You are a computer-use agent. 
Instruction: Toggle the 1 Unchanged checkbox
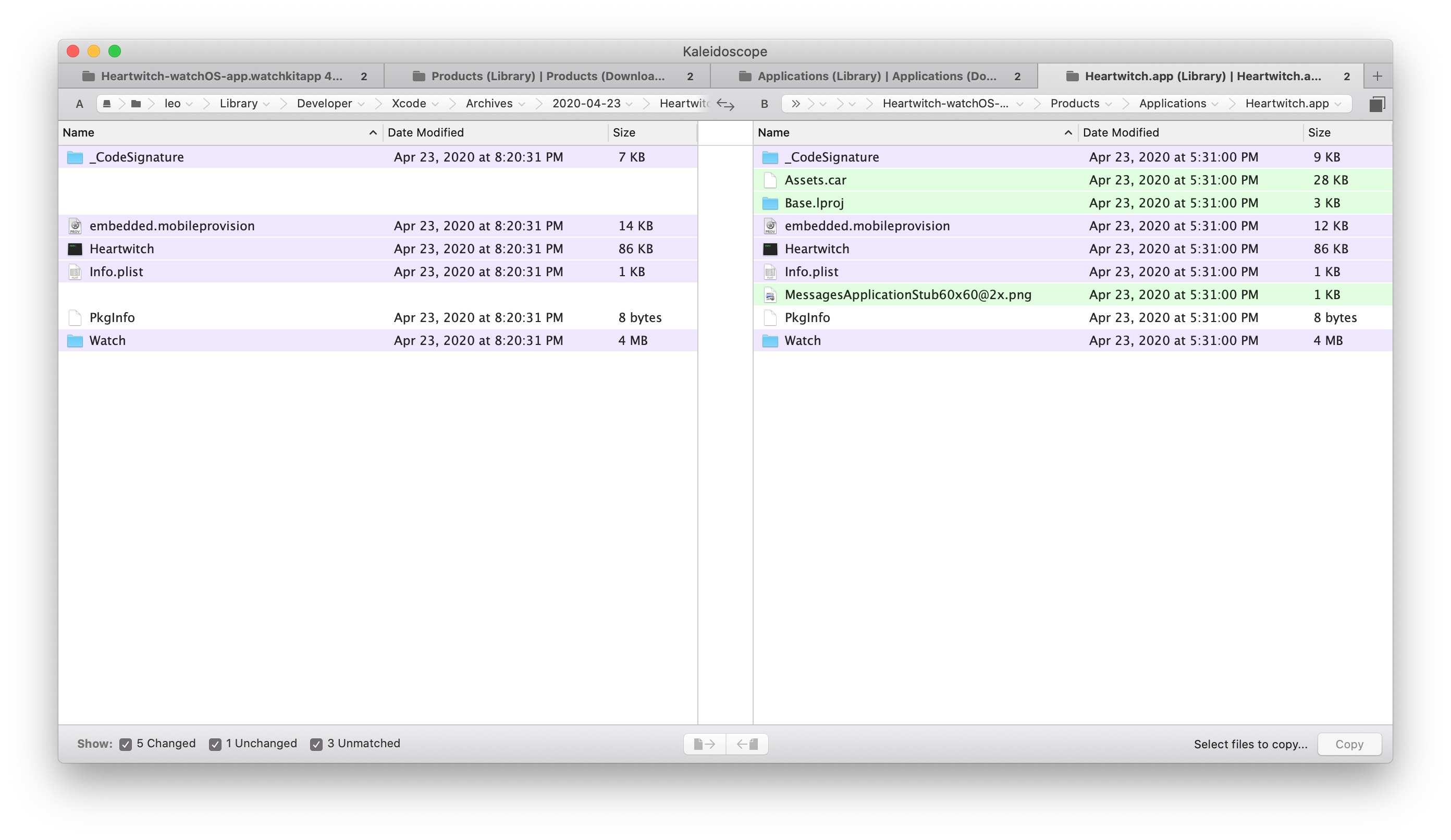pos(215,745)
